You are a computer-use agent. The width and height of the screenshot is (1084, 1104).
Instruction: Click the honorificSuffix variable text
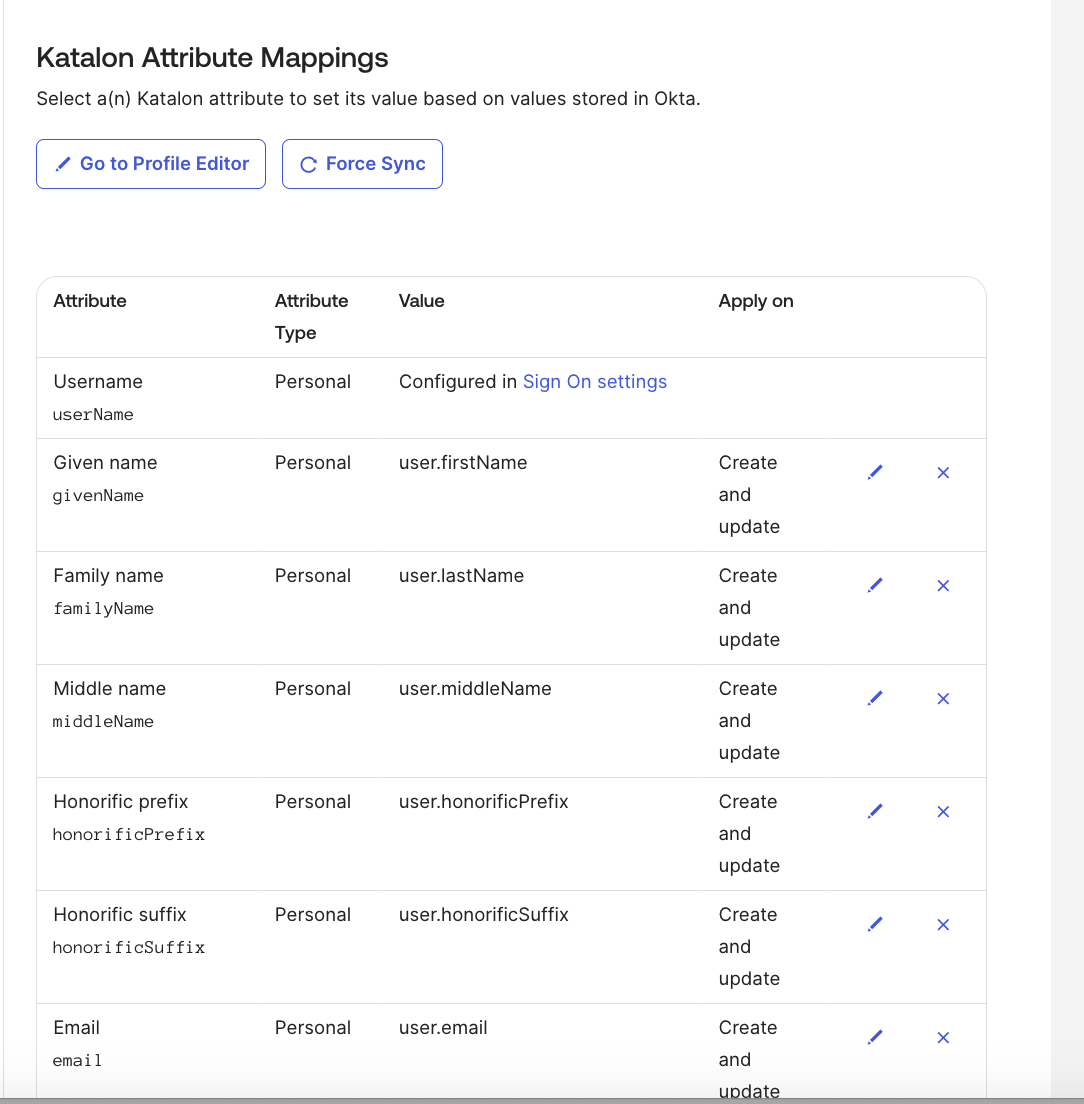click(129, 948)
